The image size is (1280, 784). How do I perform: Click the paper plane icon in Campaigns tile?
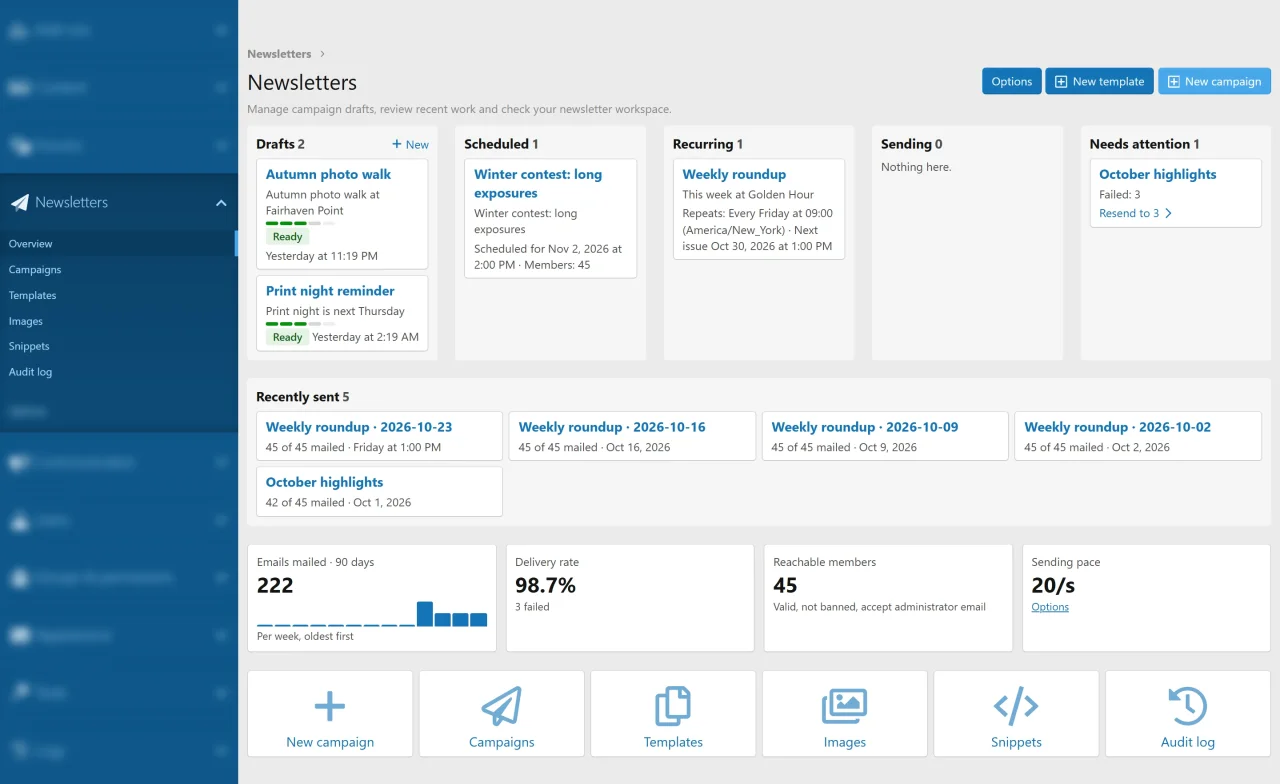[x=502, y=706]
